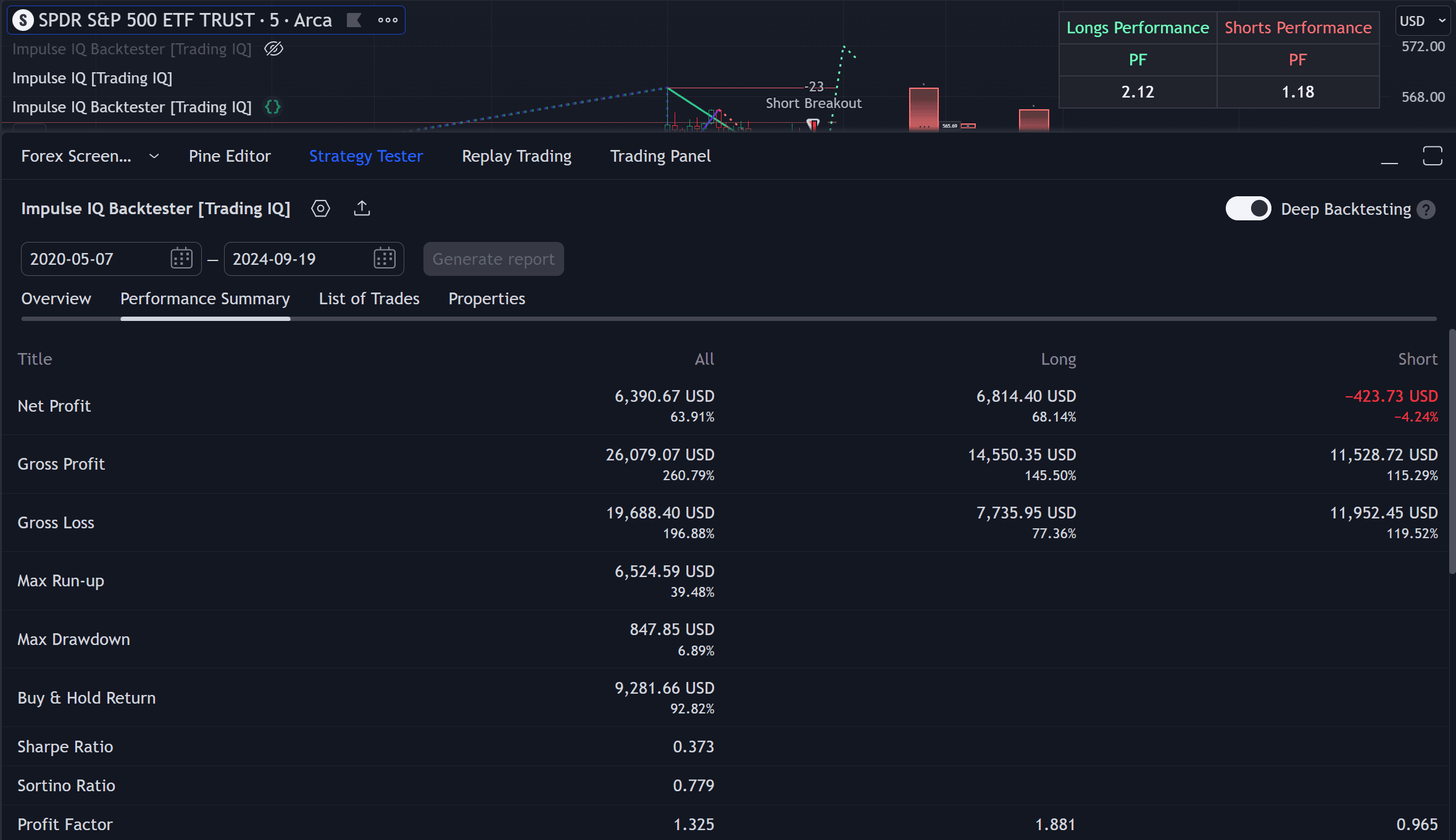Click the performance table vertical scrollbar
The image size is (1456, 840).
pyautogui.click(x=1452, y=452)
